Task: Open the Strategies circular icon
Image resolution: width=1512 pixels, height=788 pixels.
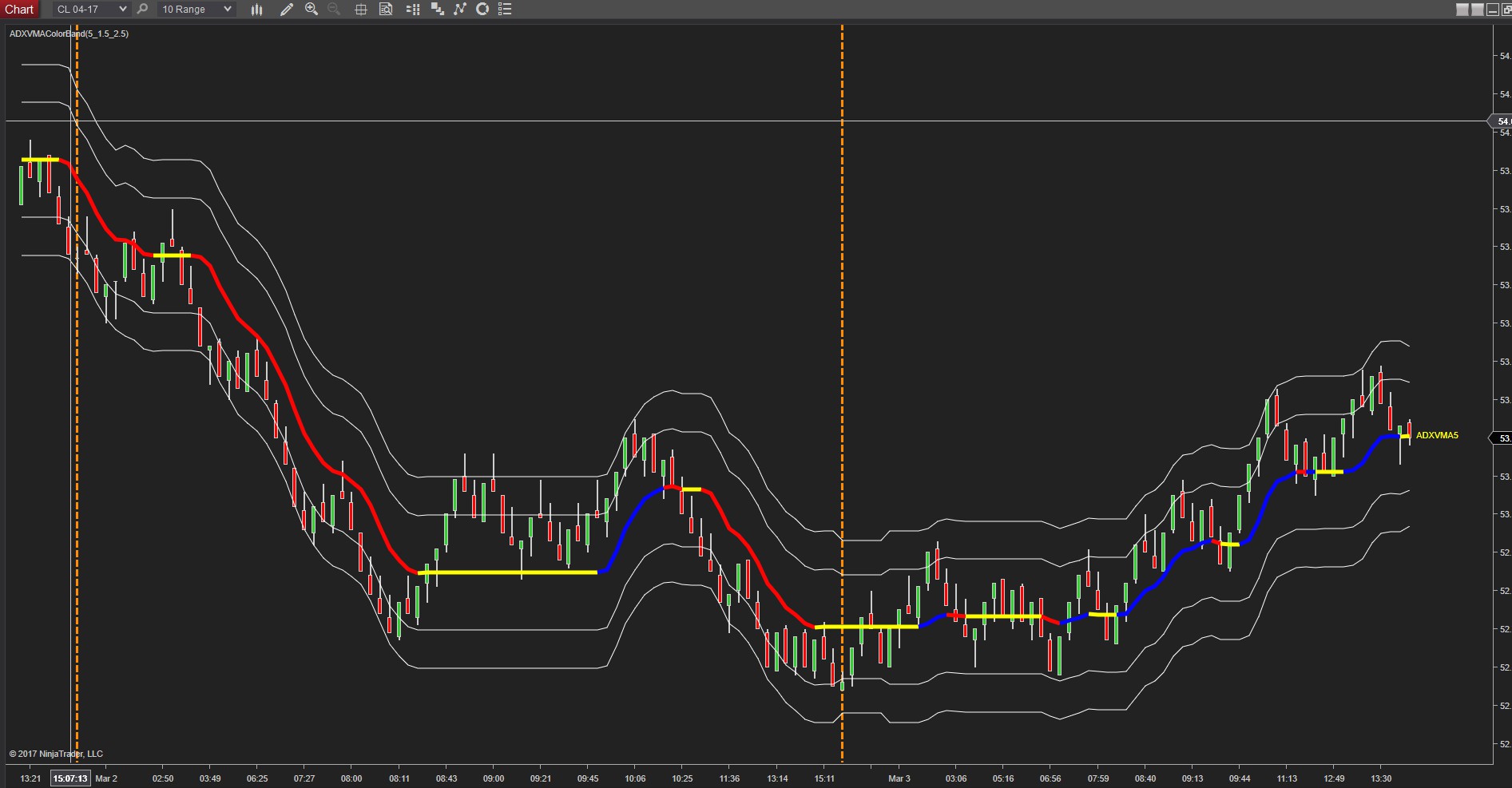Action: click(482, 10)
